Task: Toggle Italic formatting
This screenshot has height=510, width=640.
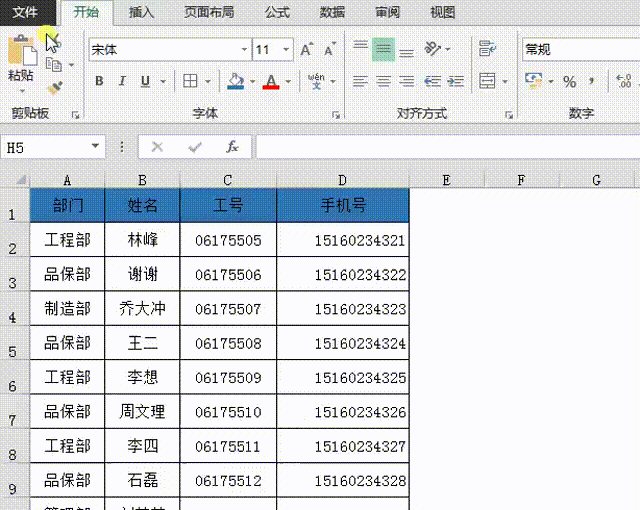Action: [x=122, y=81]
